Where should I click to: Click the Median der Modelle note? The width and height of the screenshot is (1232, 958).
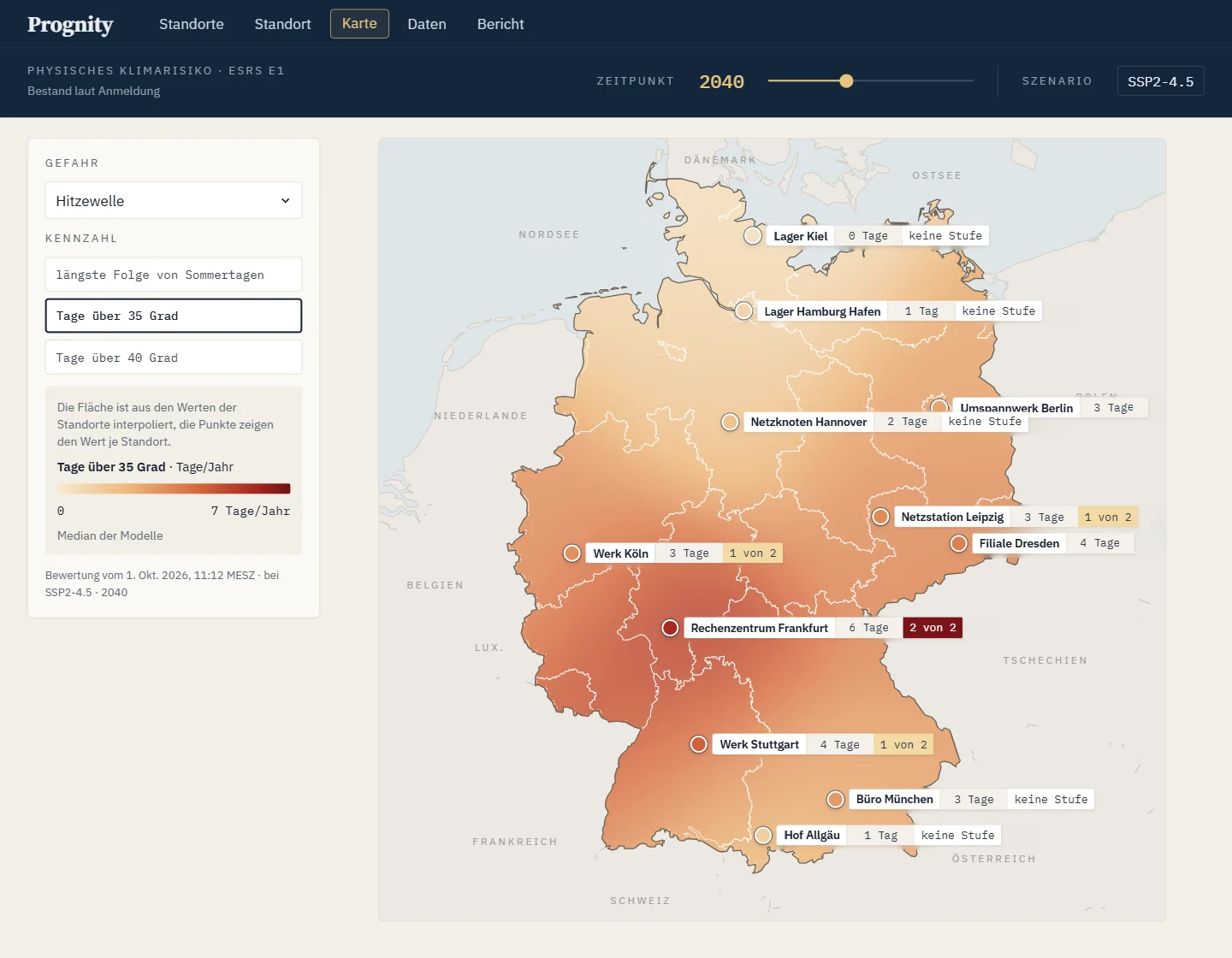tap(110, 535)
